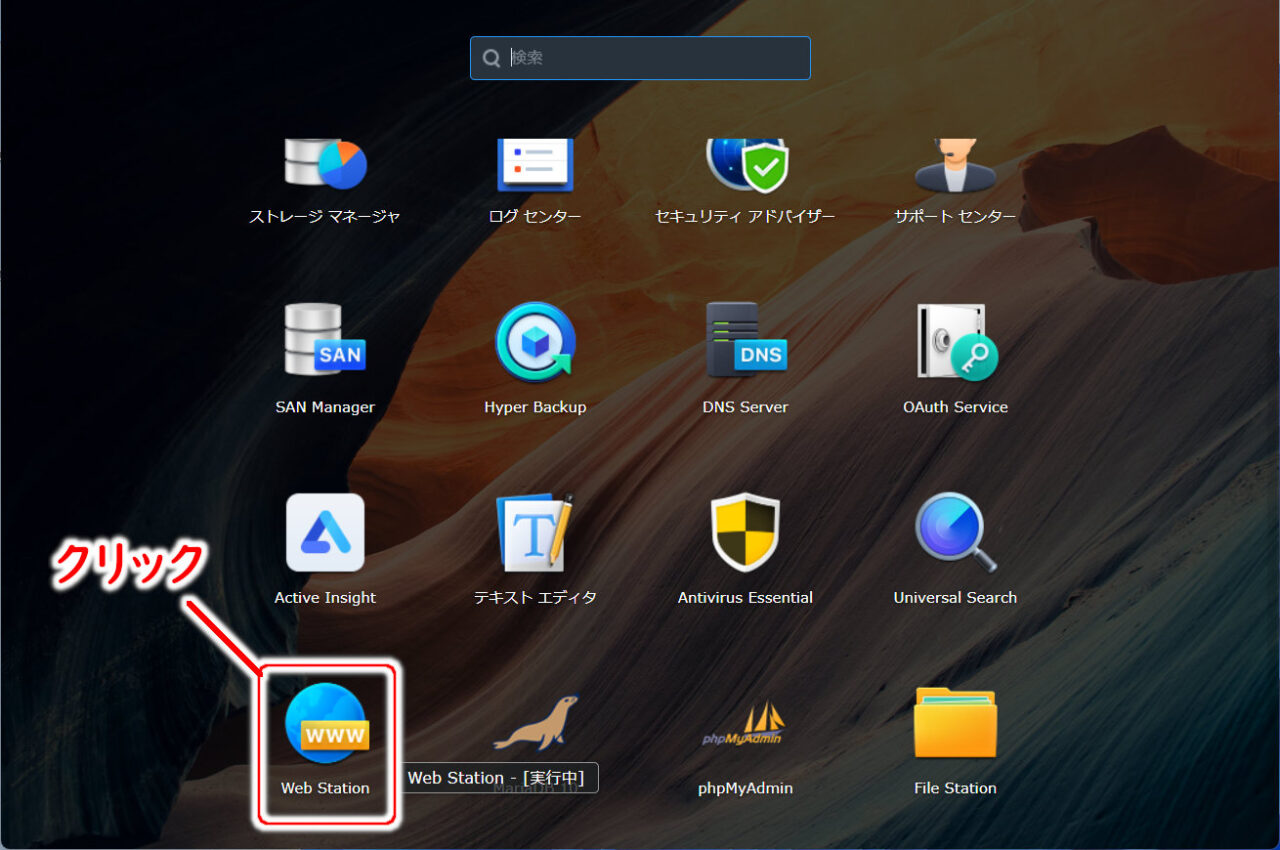Viewport: 1280px width, 850px height.
Task: Launch Antivirus Essential shield icon
Action: [746, 532]
